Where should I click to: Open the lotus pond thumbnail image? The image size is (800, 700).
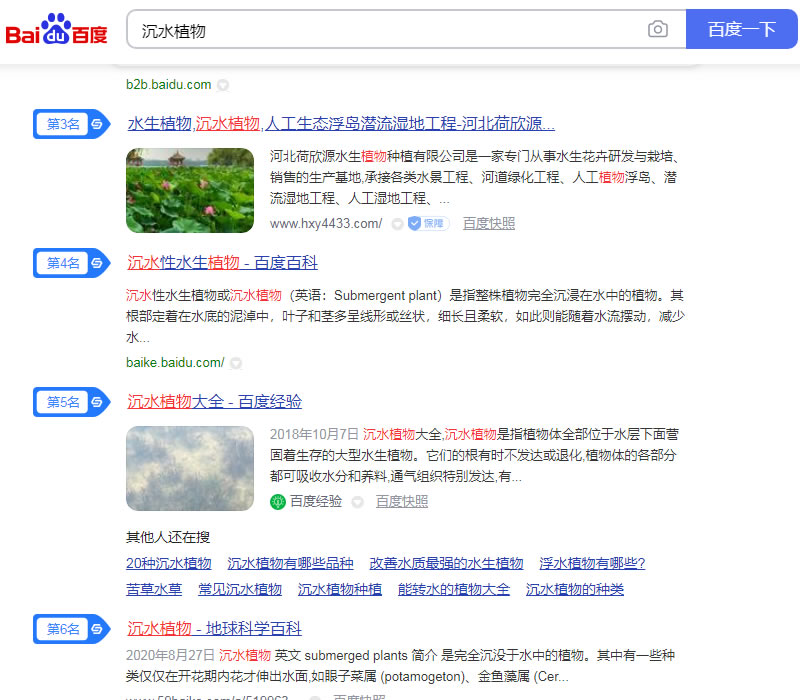tap(190, 190)
